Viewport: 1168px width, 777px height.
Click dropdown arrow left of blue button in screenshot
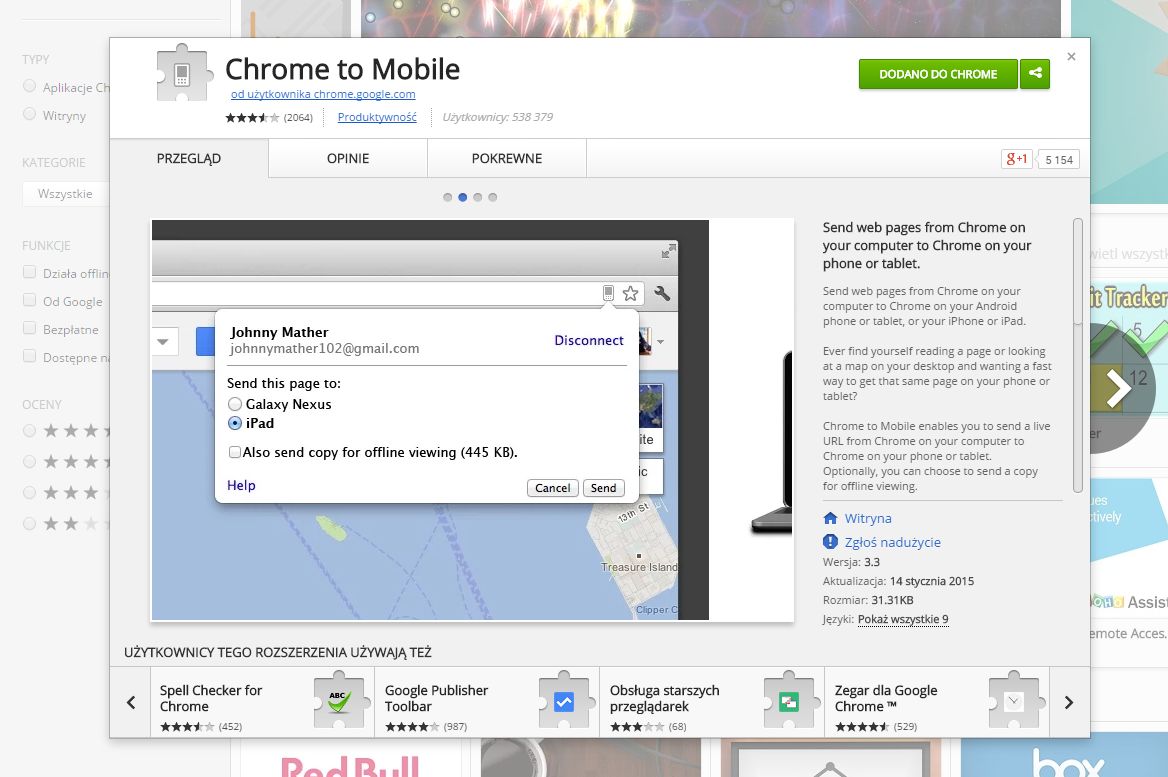coord(162,342)
